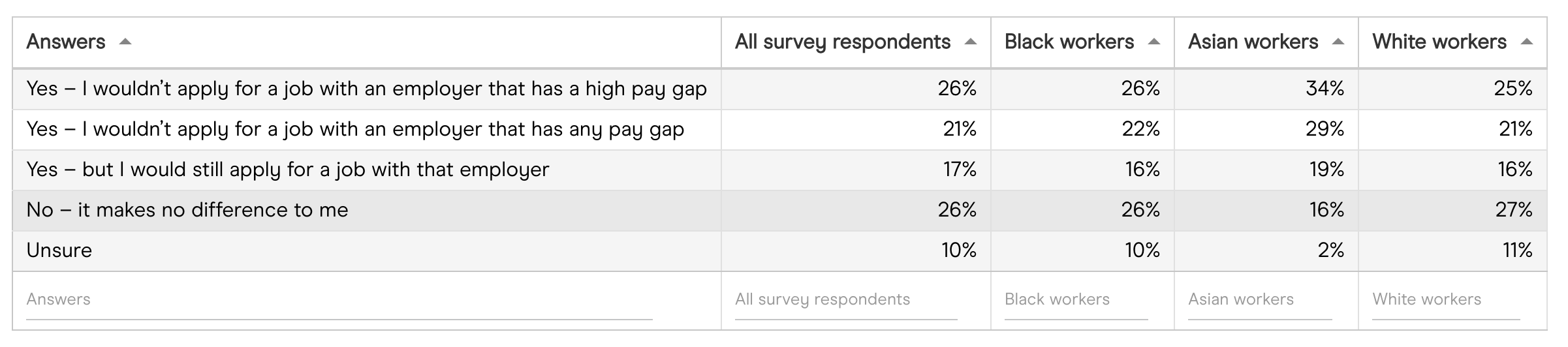Click the sort arrow beside Answers header
1568x347 pixels.
pos(125,42)
